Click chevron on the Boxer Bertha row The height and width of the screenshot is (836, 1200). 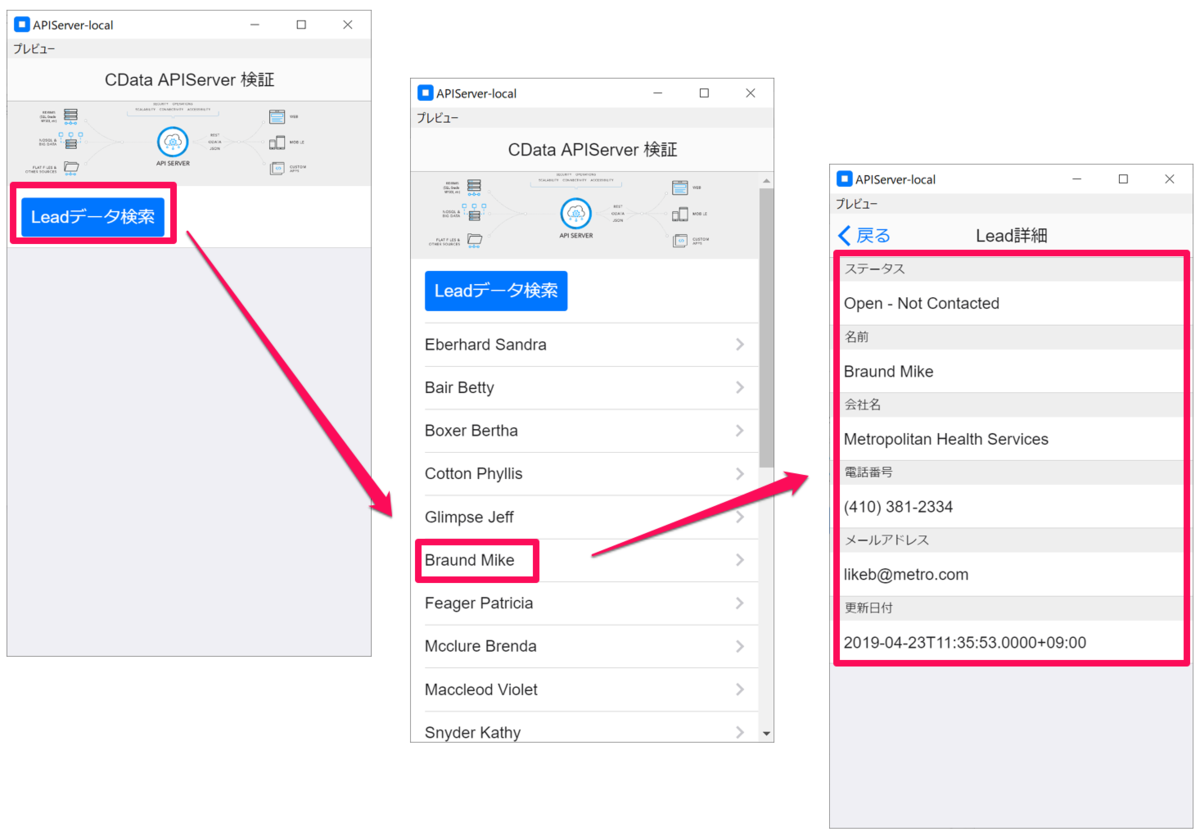pos(740,430)
